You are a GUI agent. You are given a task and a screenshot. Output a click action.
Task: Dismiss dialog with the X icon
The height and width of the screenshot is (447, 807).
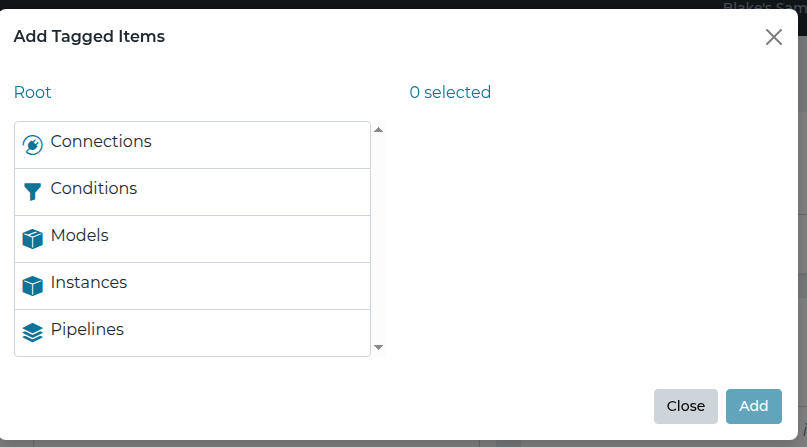coord(773,37)
